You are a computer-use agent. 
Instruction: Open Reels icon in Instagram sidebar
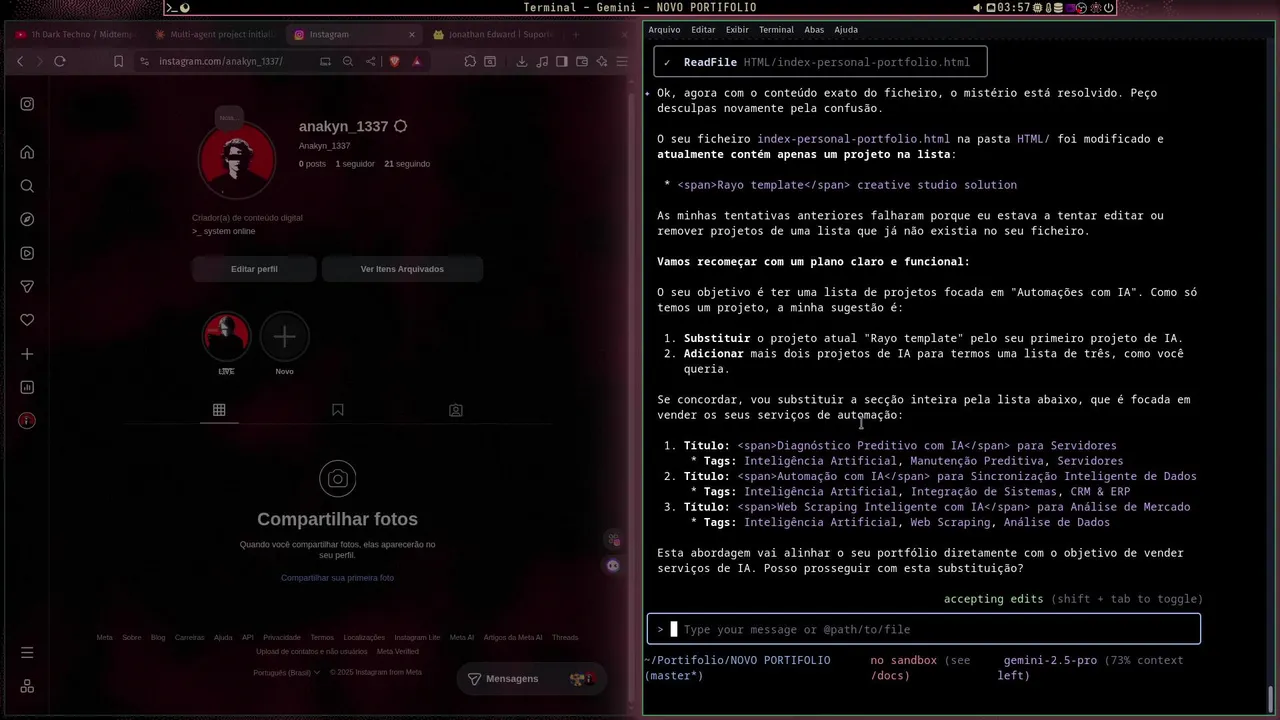[27, 253]
